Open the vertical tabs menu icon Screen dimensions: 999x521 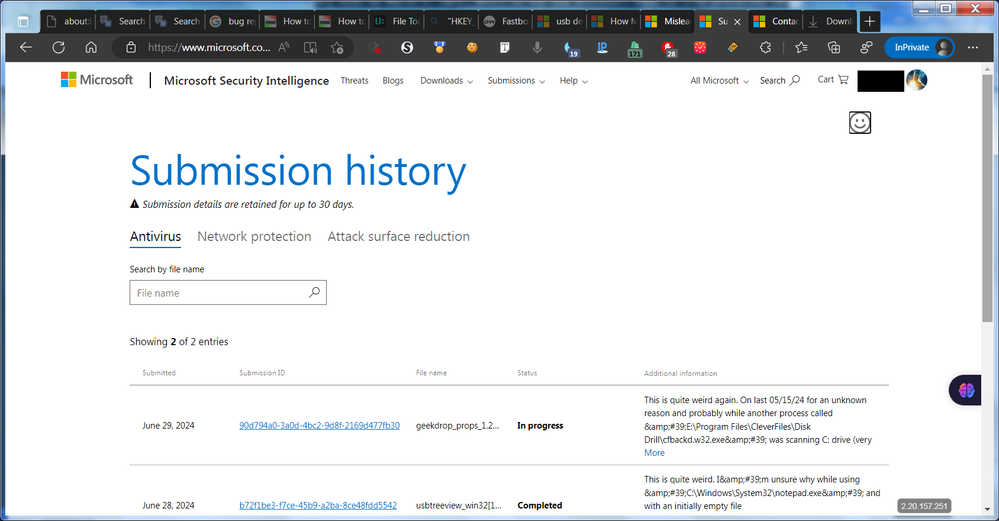coord(23,21)
